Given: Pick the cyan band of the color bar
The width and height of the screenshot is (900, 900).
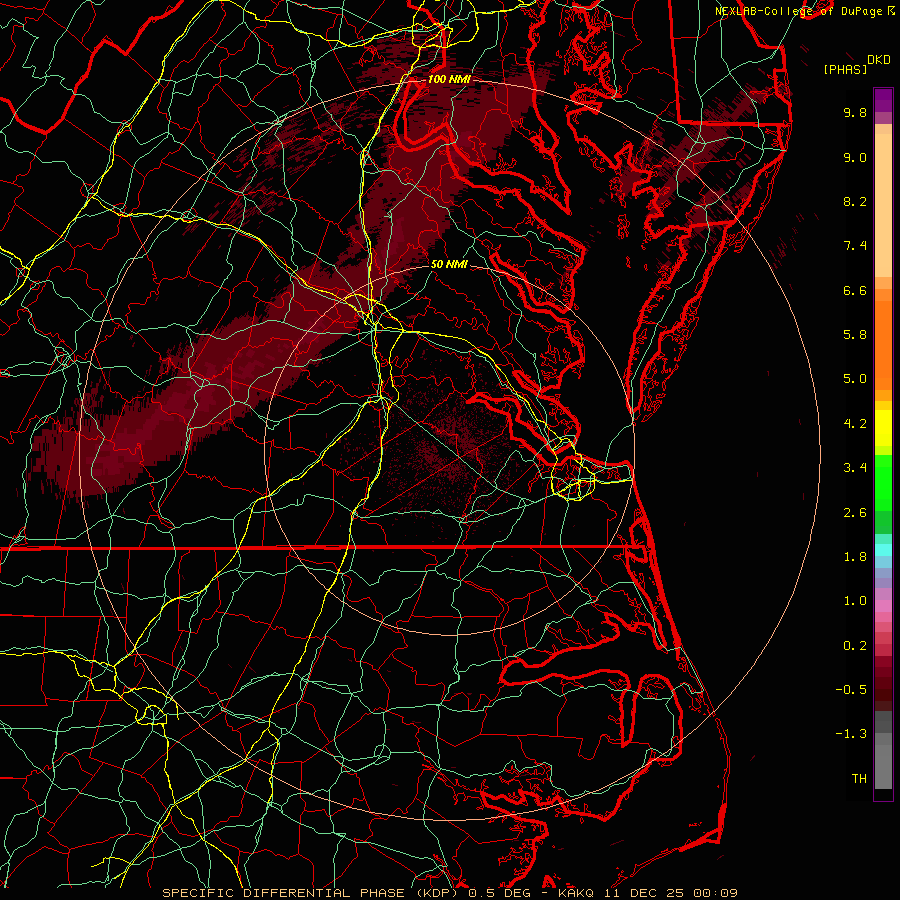Looking at the screenshot, I should point(883,550).
